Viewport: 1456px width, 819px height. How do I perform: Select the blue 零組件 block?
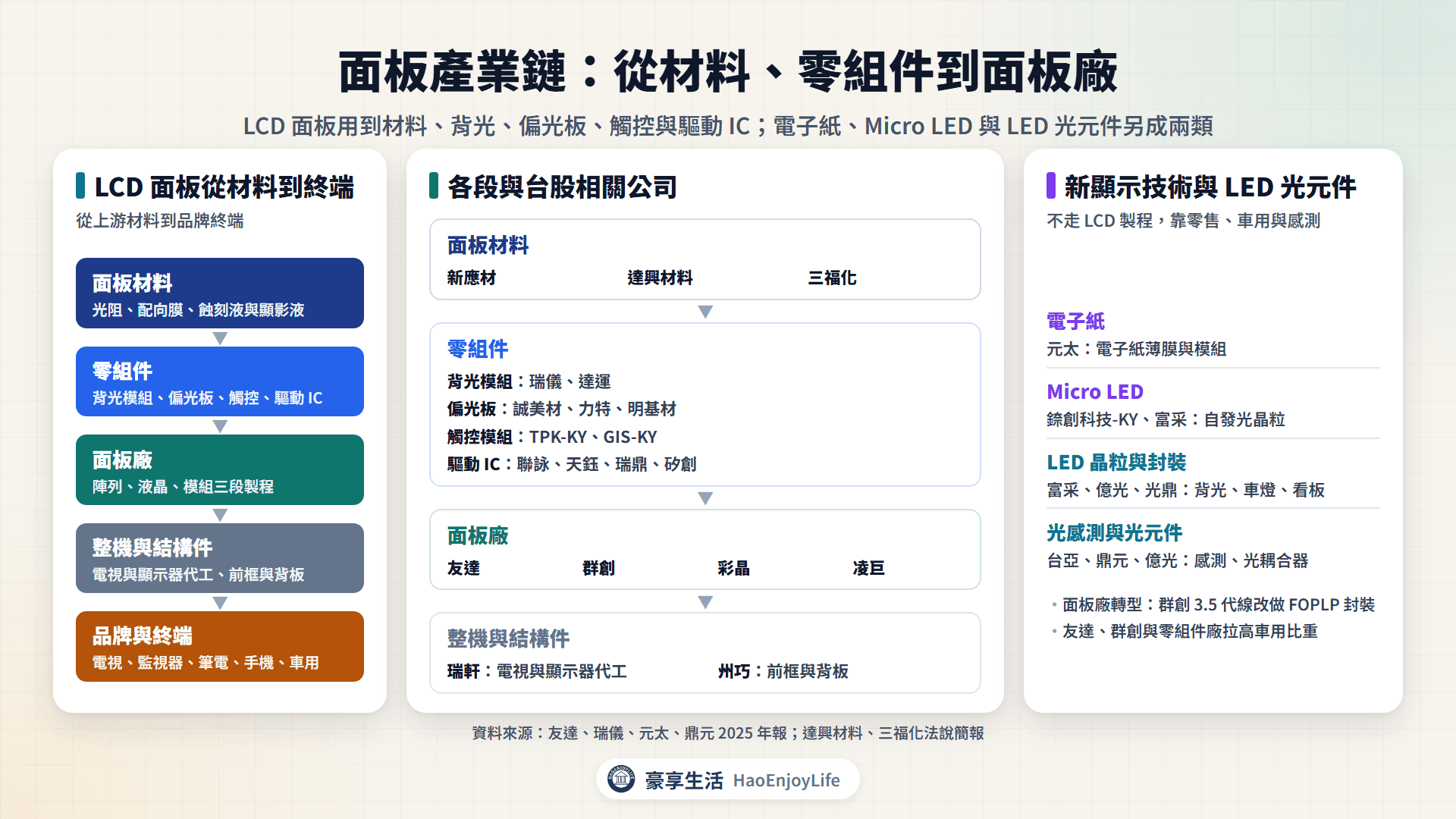pos(220,381)
